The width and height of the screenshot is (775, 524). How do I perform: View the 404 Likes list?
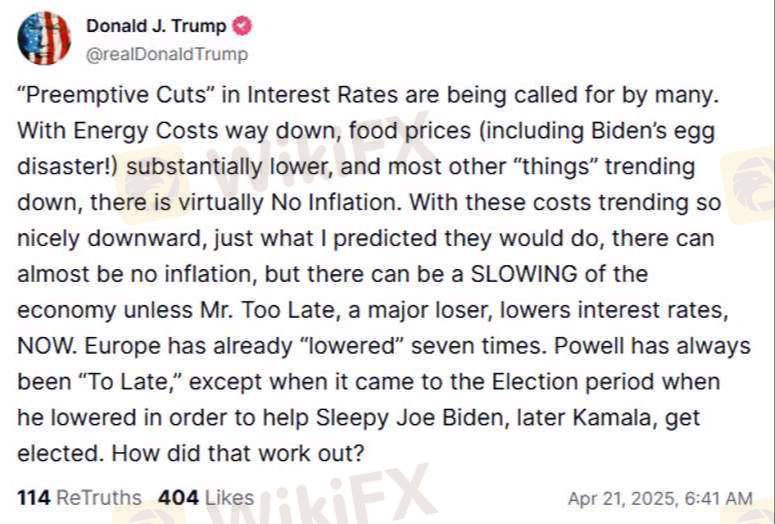coord(206,498)
